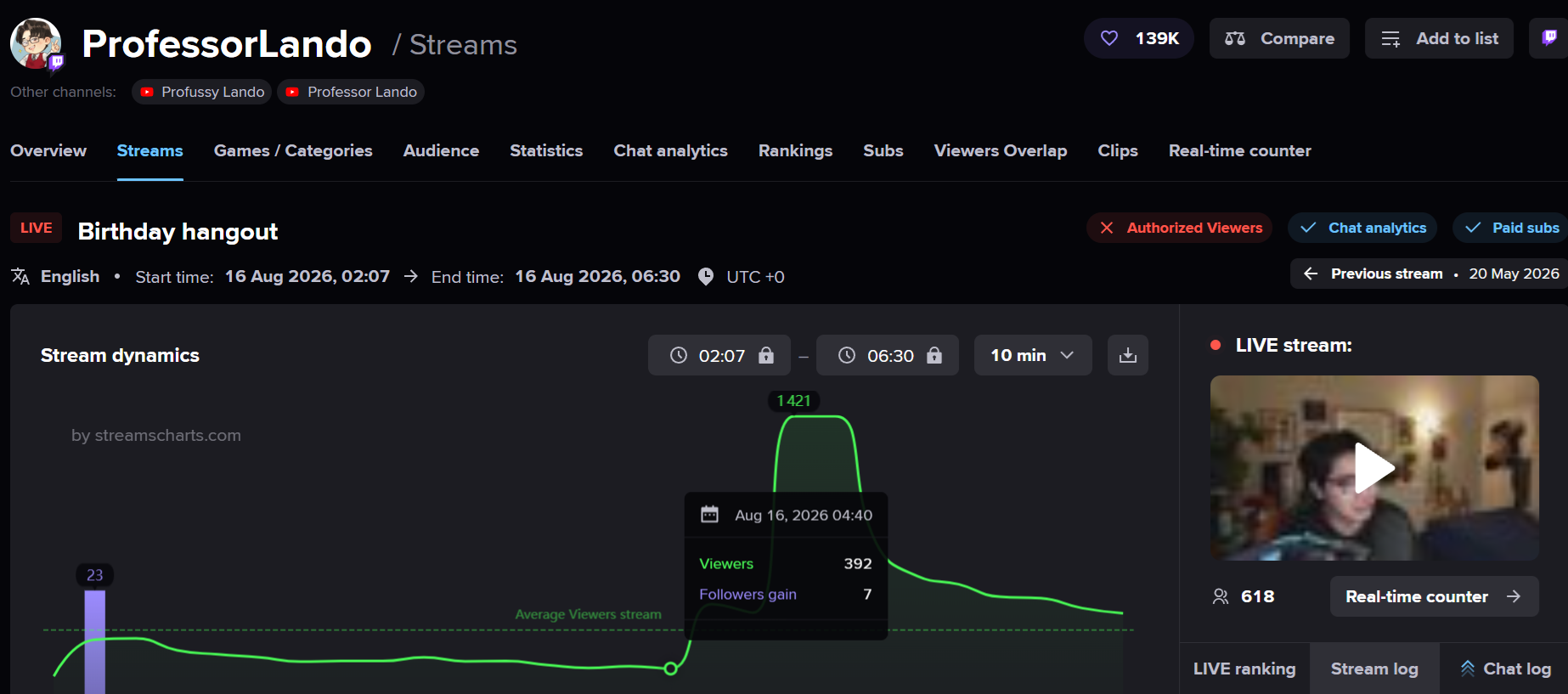
Task: Select the Streams tab
Action: tap(150, 150)
